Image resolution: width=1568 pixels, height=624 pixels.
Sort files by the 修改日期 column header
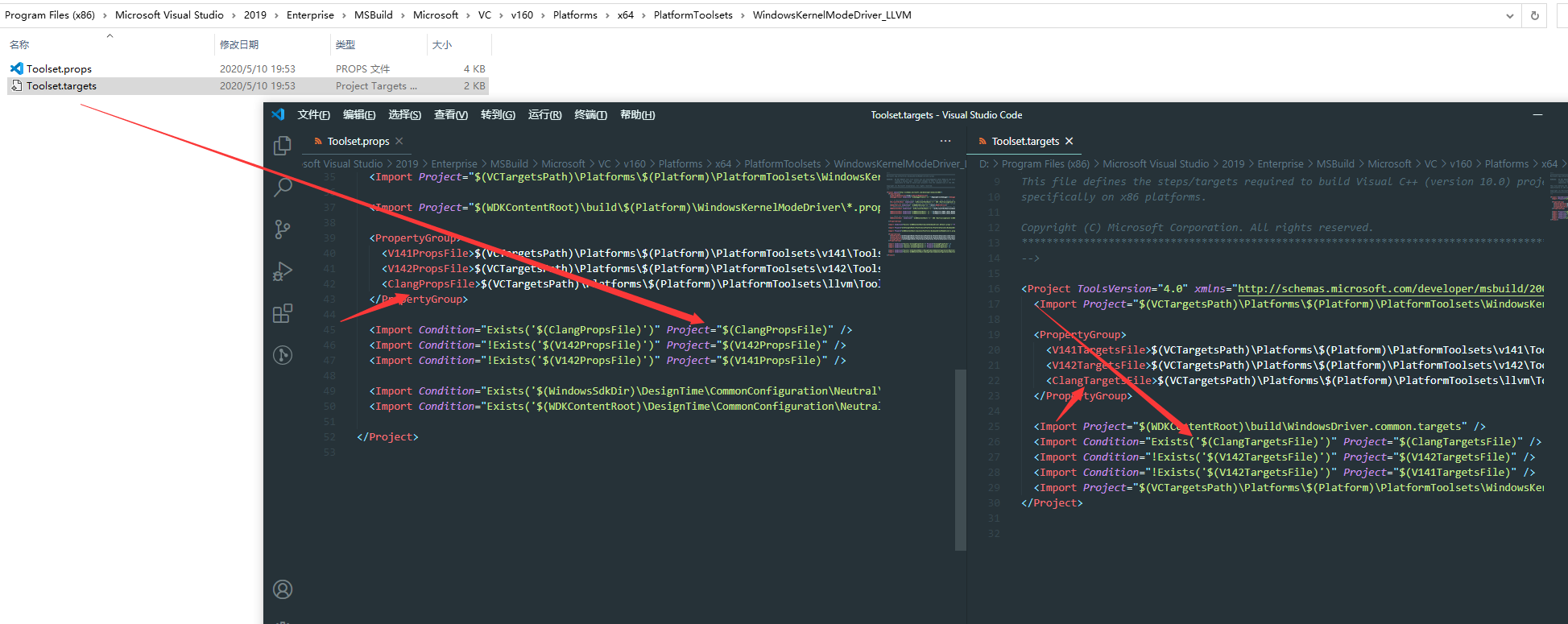[272, 45]
